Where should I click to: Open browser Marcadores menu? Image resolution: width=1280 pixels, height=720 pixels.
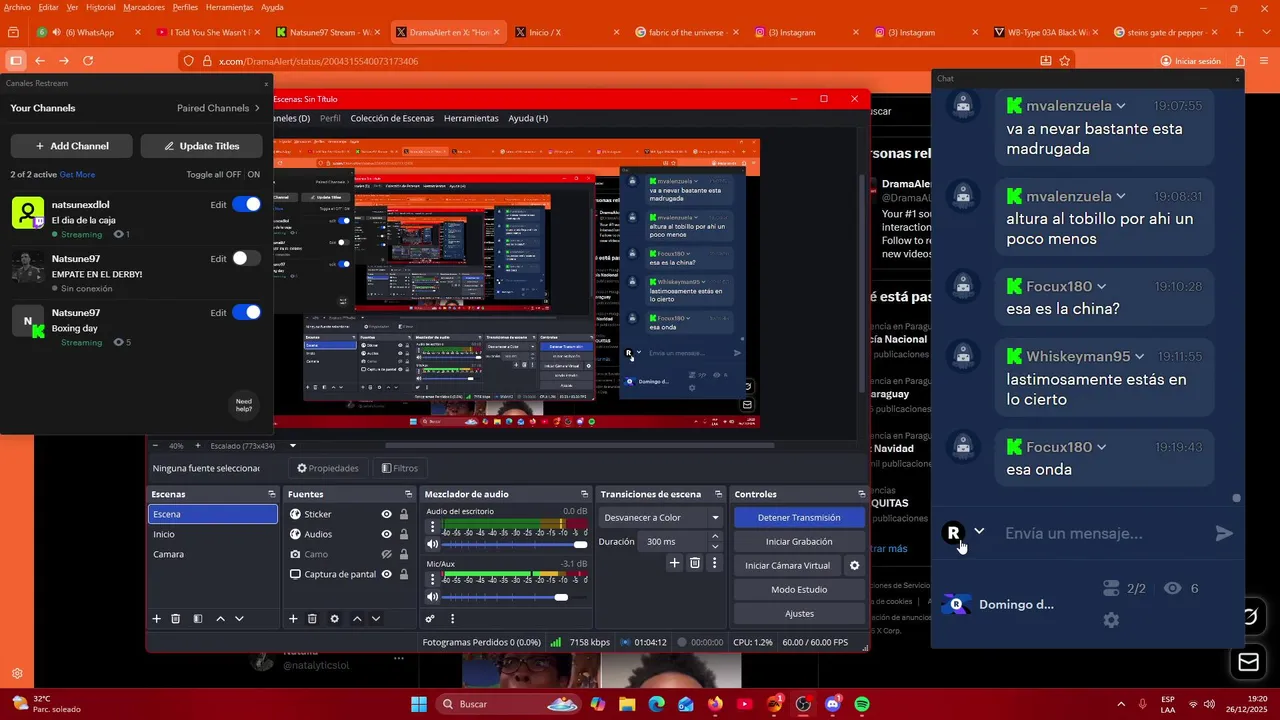pyautogui.click(x=144, y=7)
